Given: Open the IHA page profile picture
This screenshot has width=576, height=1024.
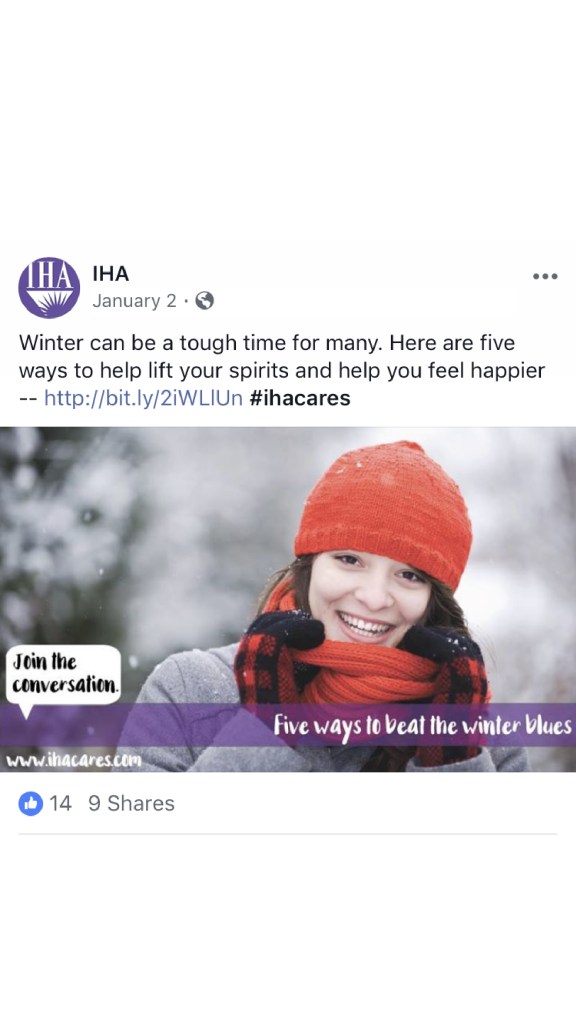Looking at the screenshot, I should click(49, 287).
